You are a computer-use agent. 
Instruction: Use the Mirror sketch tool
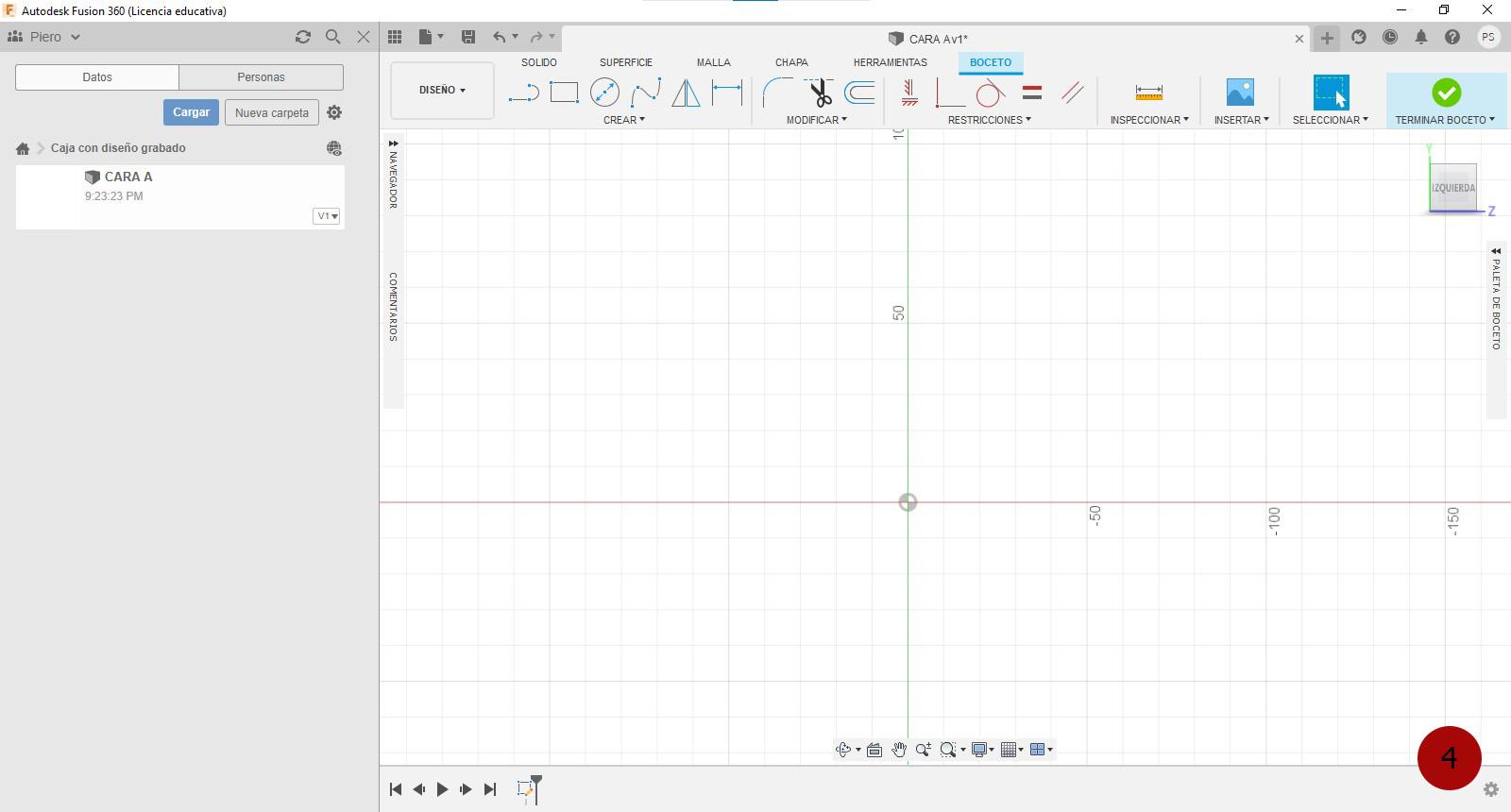(x=686, y=93)
